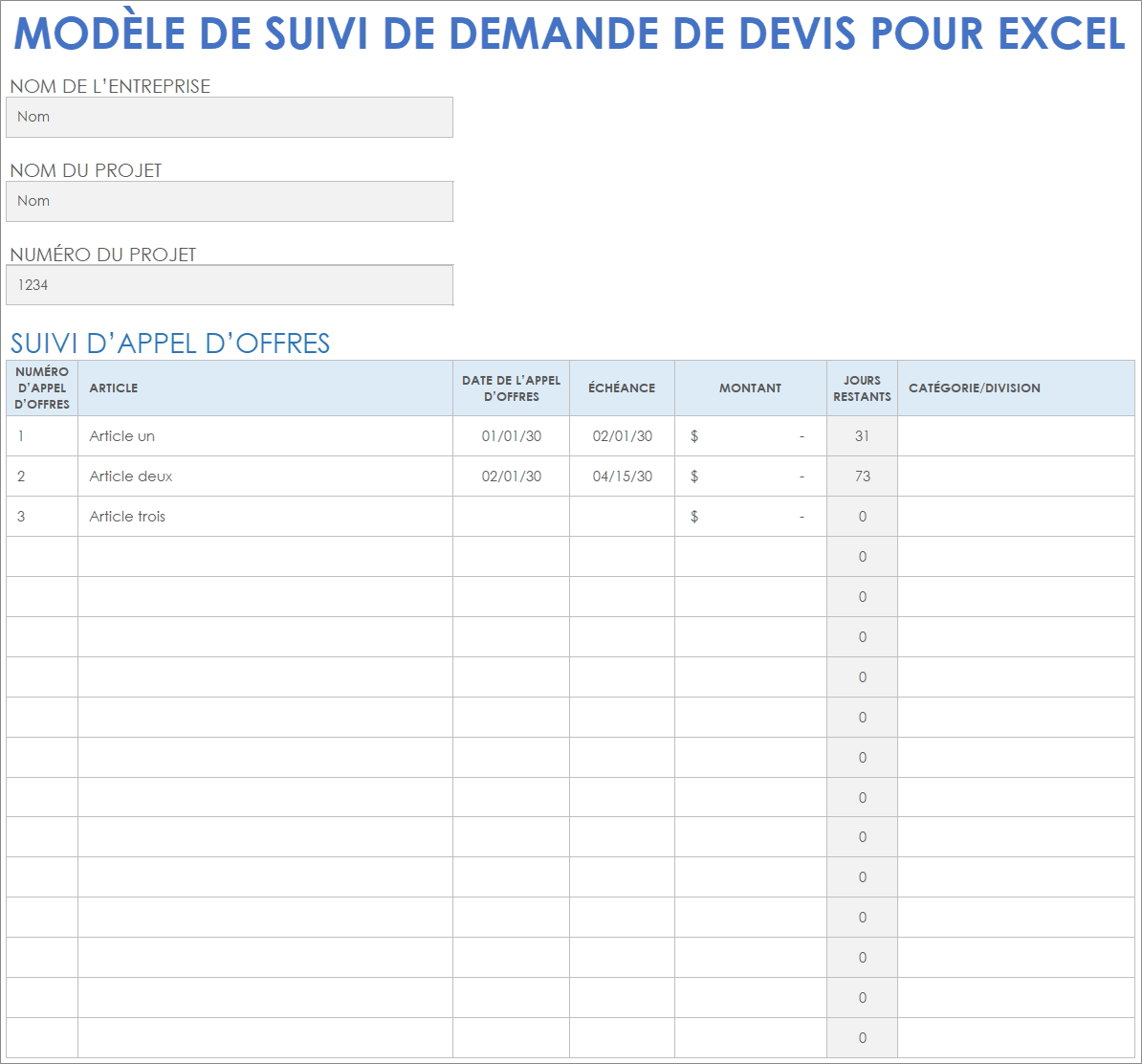Select the échéance cell showing 02/01/30
The image size is (1142, 1064).
[x=622, y=435]
